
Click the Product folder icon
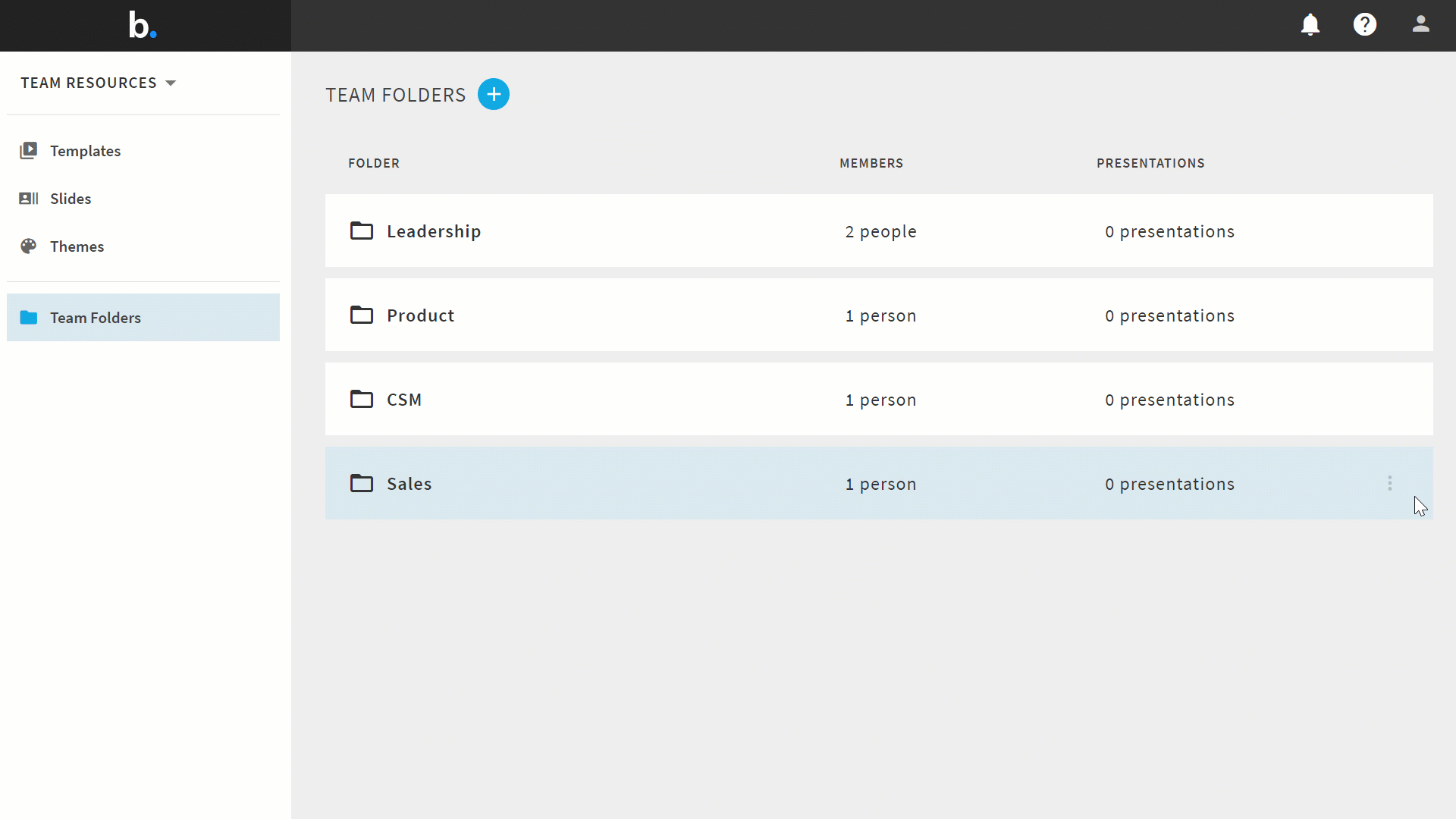tap(362, 315)
